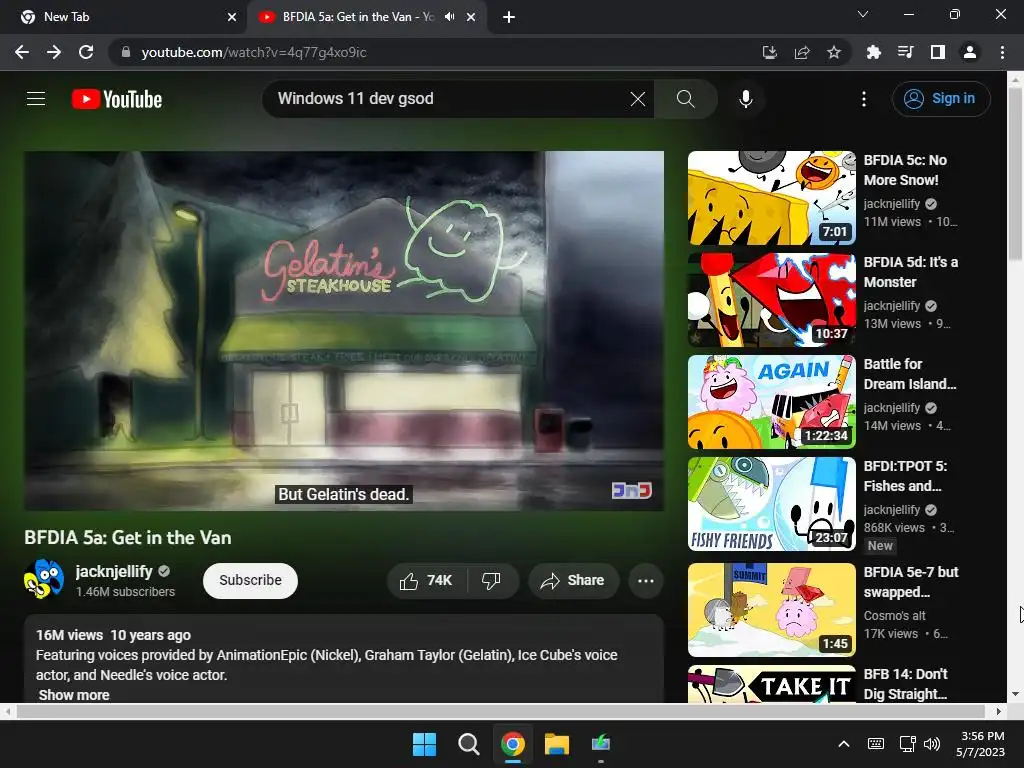Screen dimensions: 1024x768
Task: Open BFDIA 5c: No More Snow thumbnail
Action: [771, 198]
